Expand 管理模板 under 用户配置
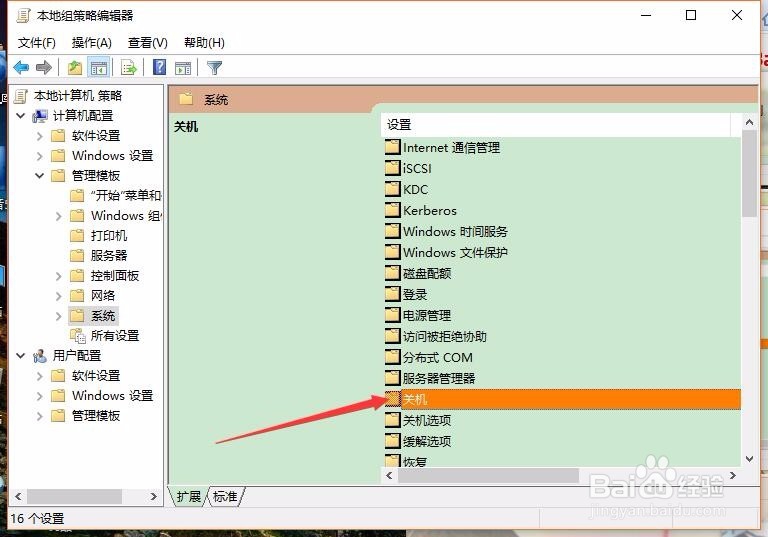The height and width of the screenshot is (537, 768). 40,416
